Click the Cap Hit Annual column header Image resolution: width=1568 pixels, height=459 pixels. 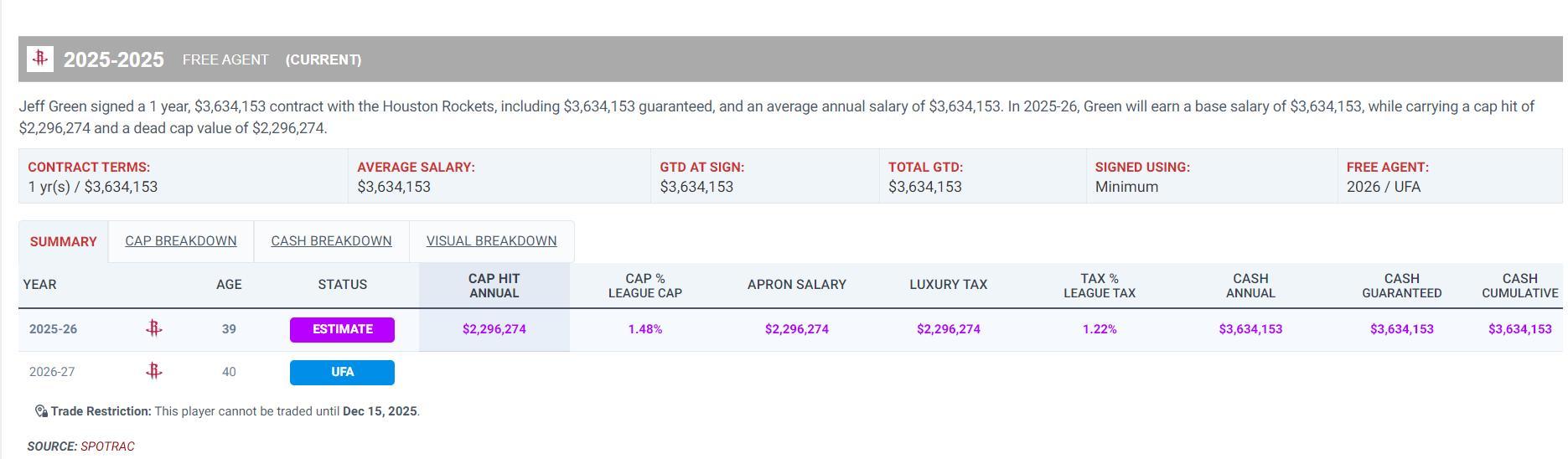pyautogui.click(x=494, y=286)
